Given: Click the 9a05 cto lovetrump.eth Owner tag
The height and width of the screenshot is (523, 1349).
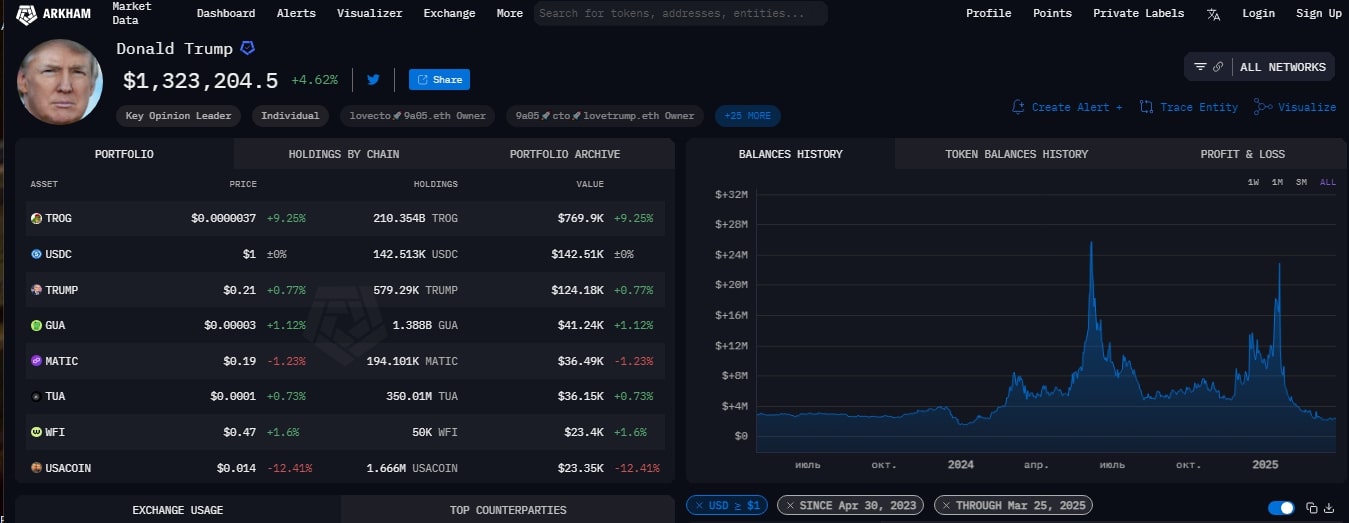Looking at the screenshot, I should [604, 116].
